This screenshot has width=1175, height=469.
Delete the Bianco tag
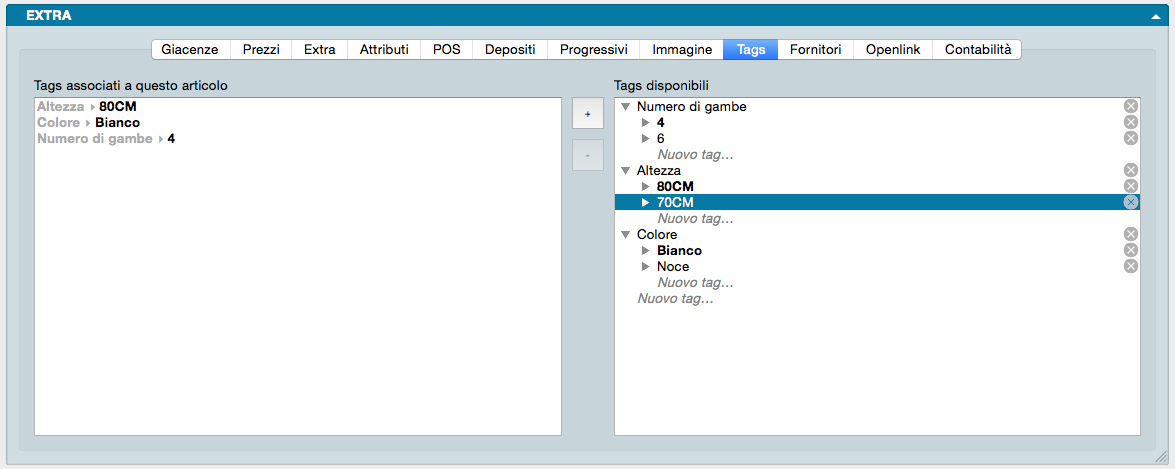[x=1130, y=250]
